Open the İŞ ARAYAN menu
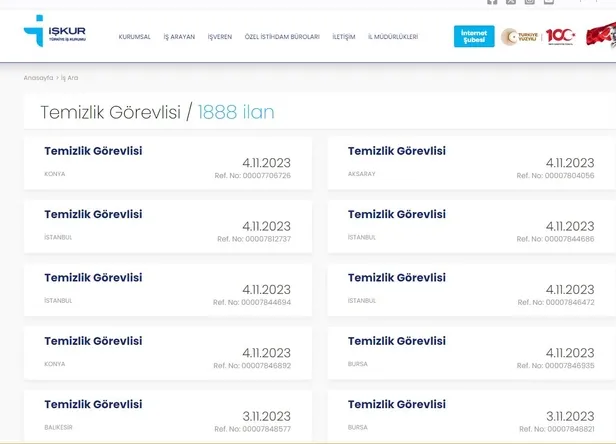The height and width of the screenshot is (444, 616). coord(179,37)
